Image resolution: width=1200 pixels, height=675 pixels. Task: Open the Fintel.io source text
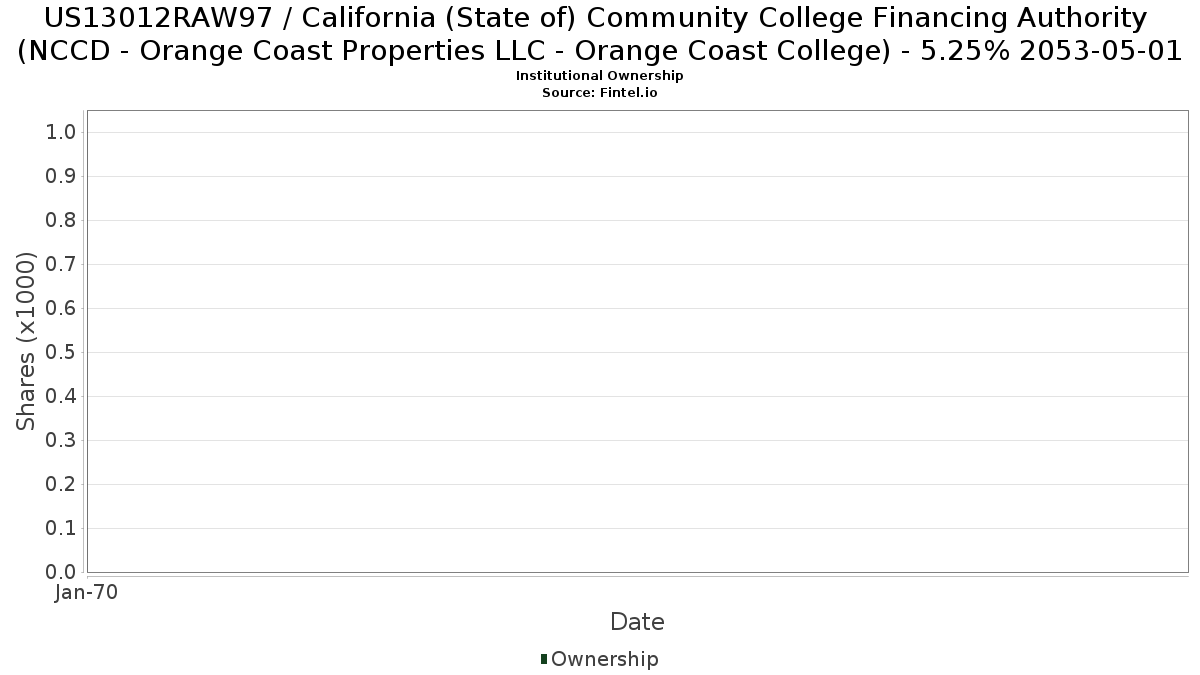pos(599,93)
